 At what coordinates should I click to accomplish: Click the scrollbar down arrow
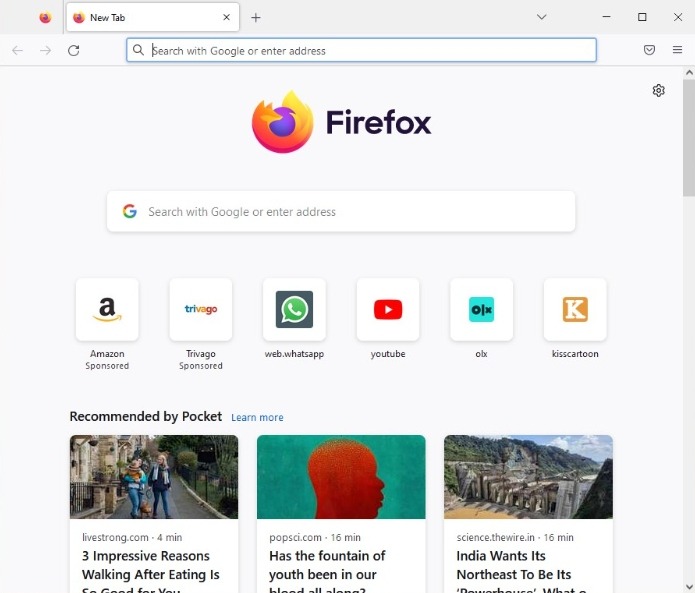click(689, 588)
